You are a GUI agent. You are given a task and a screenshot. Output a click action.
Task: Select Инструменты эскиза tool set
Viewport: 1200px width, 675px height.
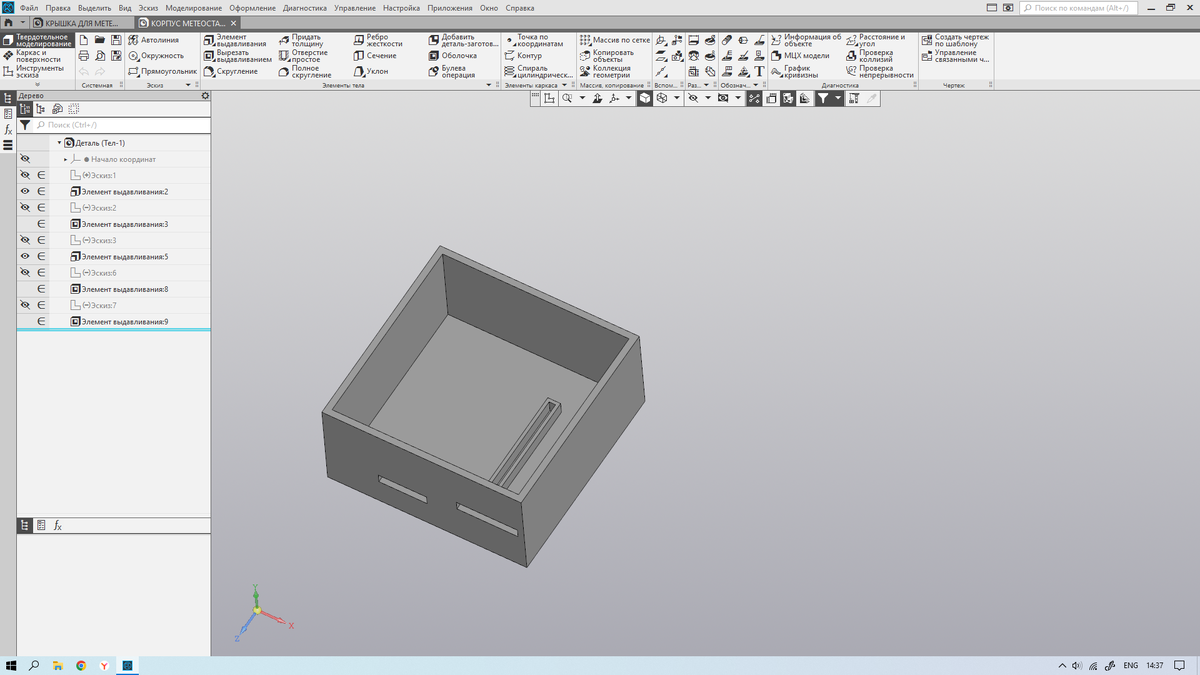(38, 72)
